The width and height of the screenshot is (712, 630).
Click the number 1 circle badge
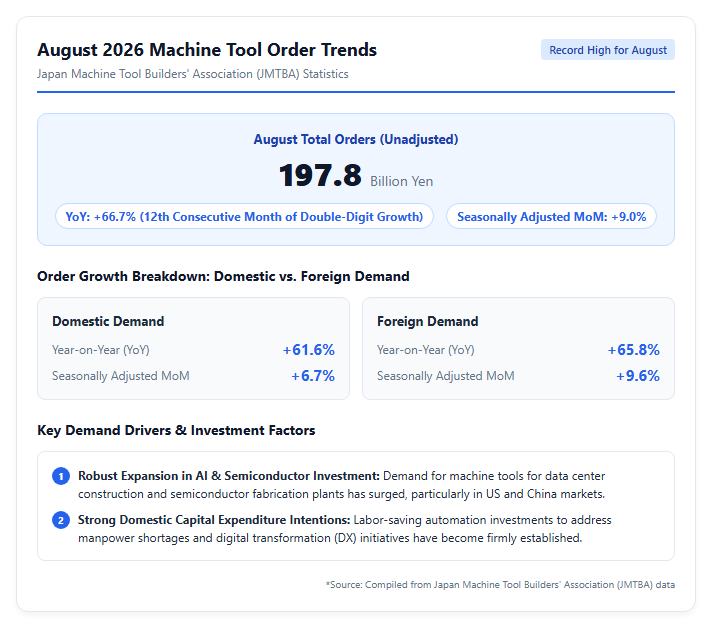pyautogui.click(x=61, y=476)
